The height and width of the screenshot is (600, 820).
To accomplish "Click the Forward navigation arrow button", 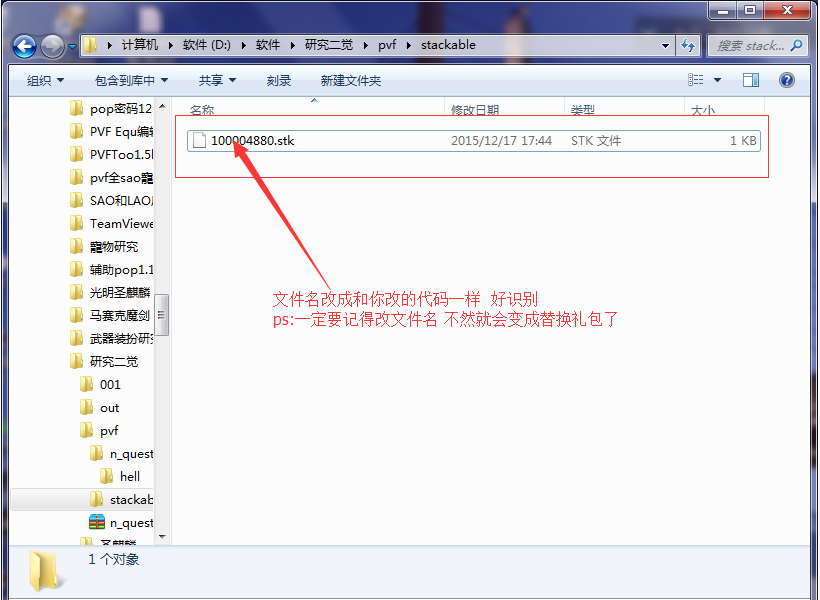I will point(52,46).
